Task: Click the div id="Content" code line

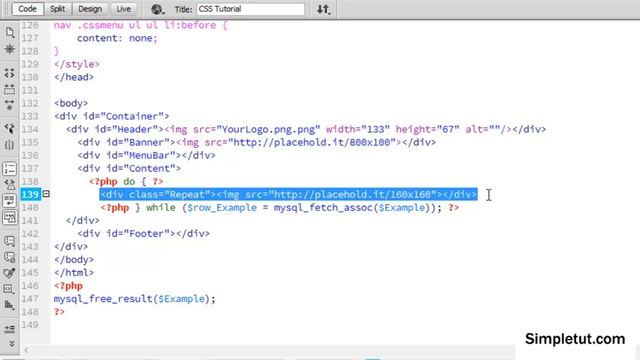Action: click(x=129, y=168)
